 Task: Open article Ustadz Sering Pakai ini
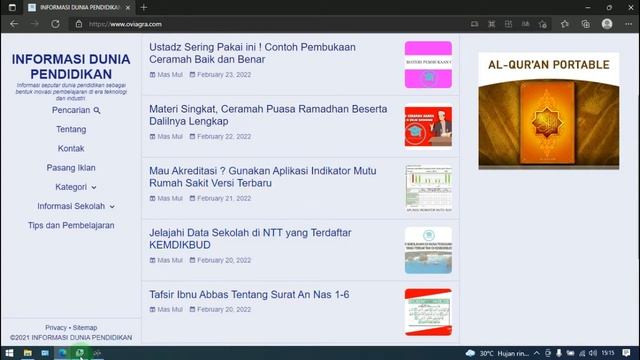pyautogui.click(x=252, y=53)
